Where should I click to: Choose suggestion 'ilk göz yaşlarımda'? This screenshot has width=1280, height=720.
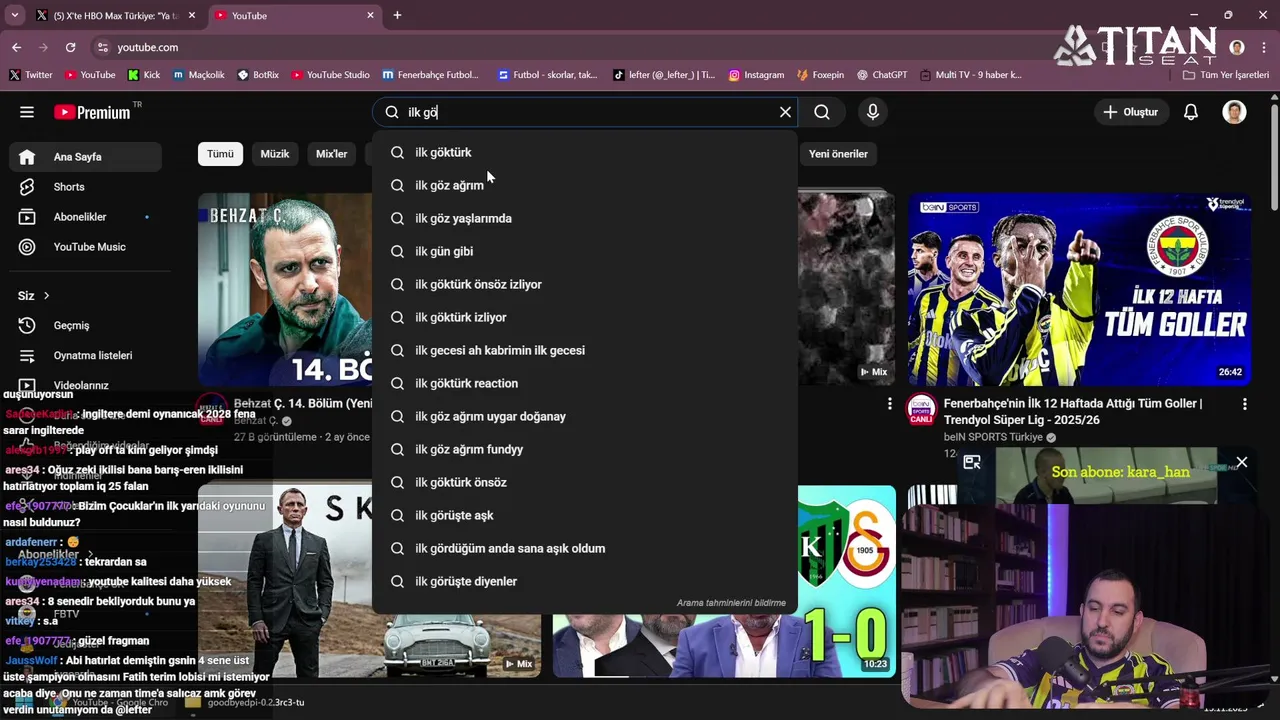pos(585,218)
